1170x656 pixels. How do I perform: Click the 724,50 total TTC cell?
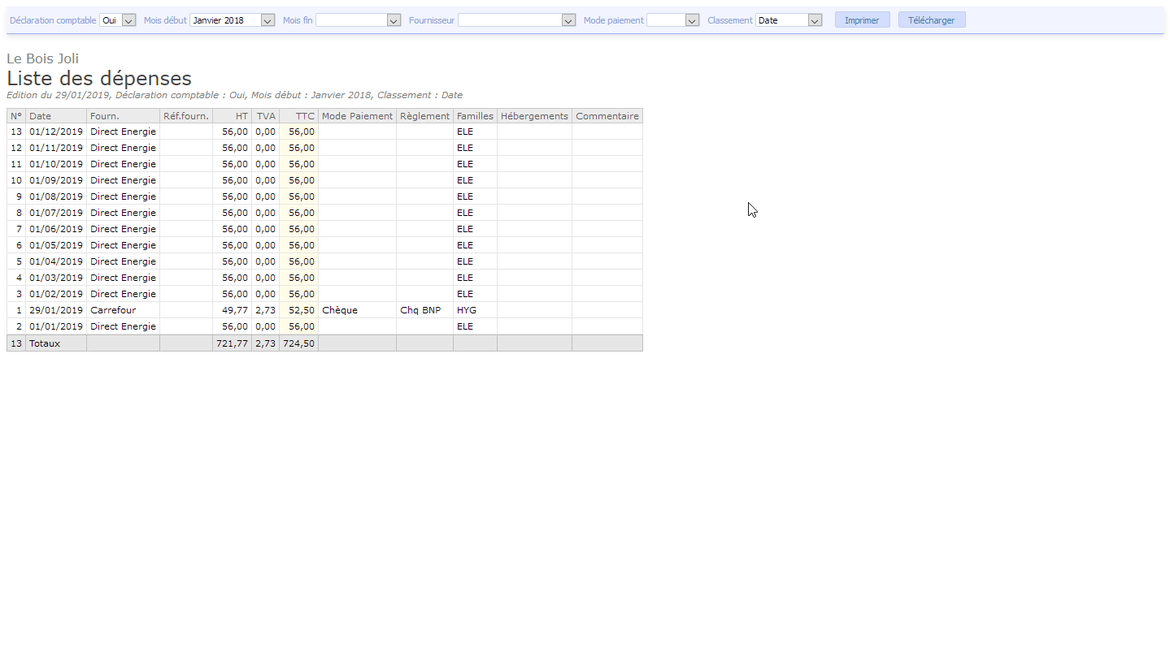click(x=298, y=343)
